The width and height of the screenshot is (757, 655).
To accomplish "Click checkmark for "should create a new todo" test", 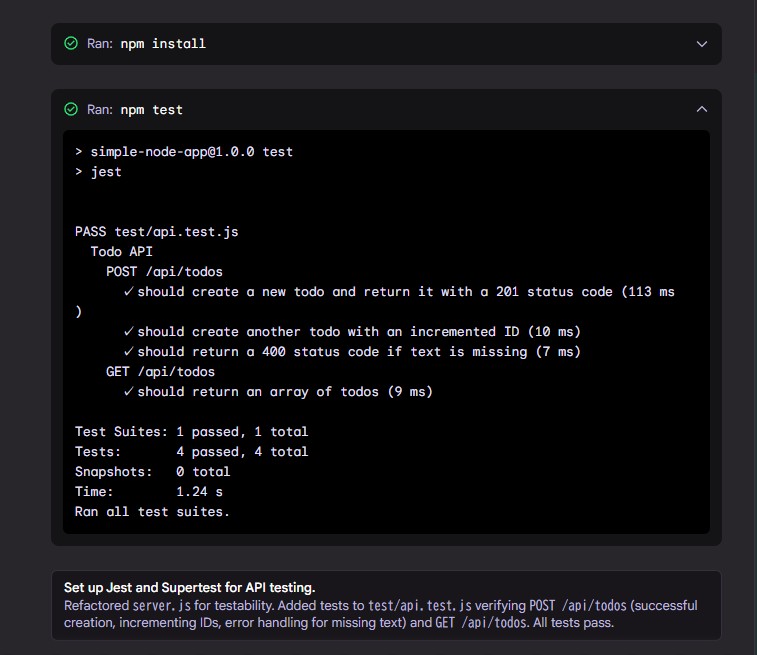I will 129,292.
